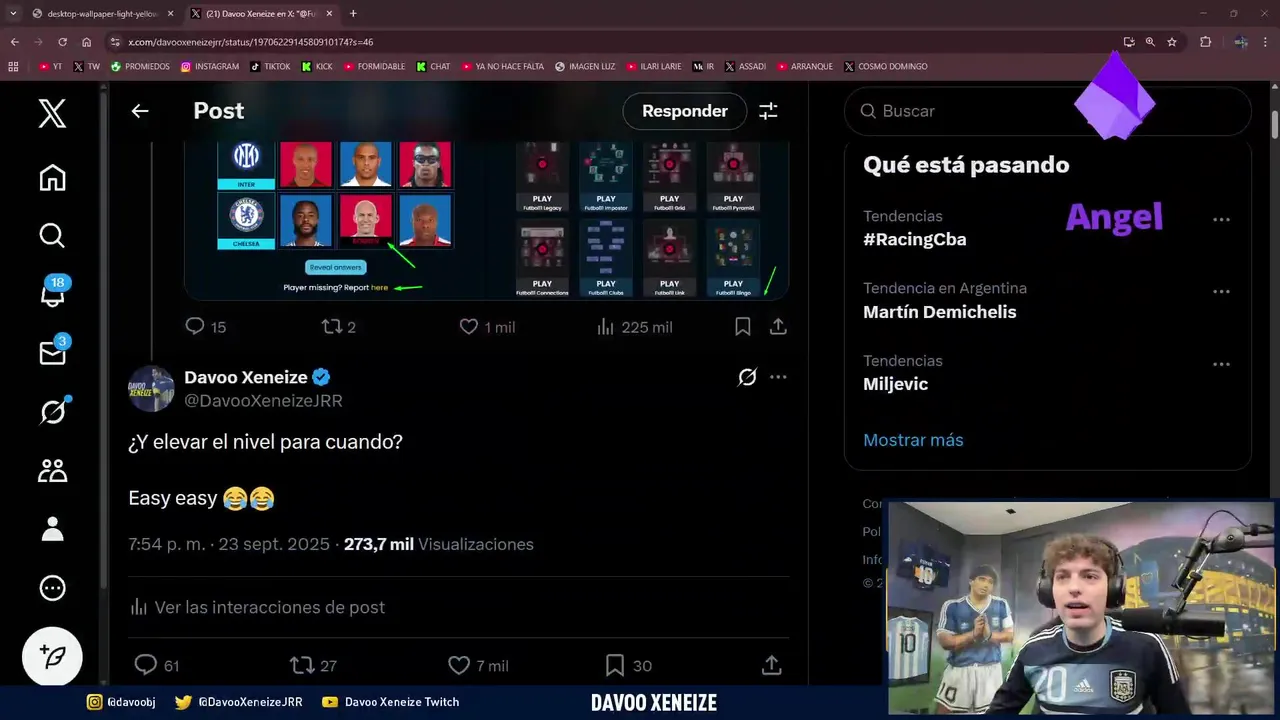Switch to desktop-wallpaper-light-yellow browser tab
Image resolution: width=1280 pixels, height=720 pixels.
103,14
